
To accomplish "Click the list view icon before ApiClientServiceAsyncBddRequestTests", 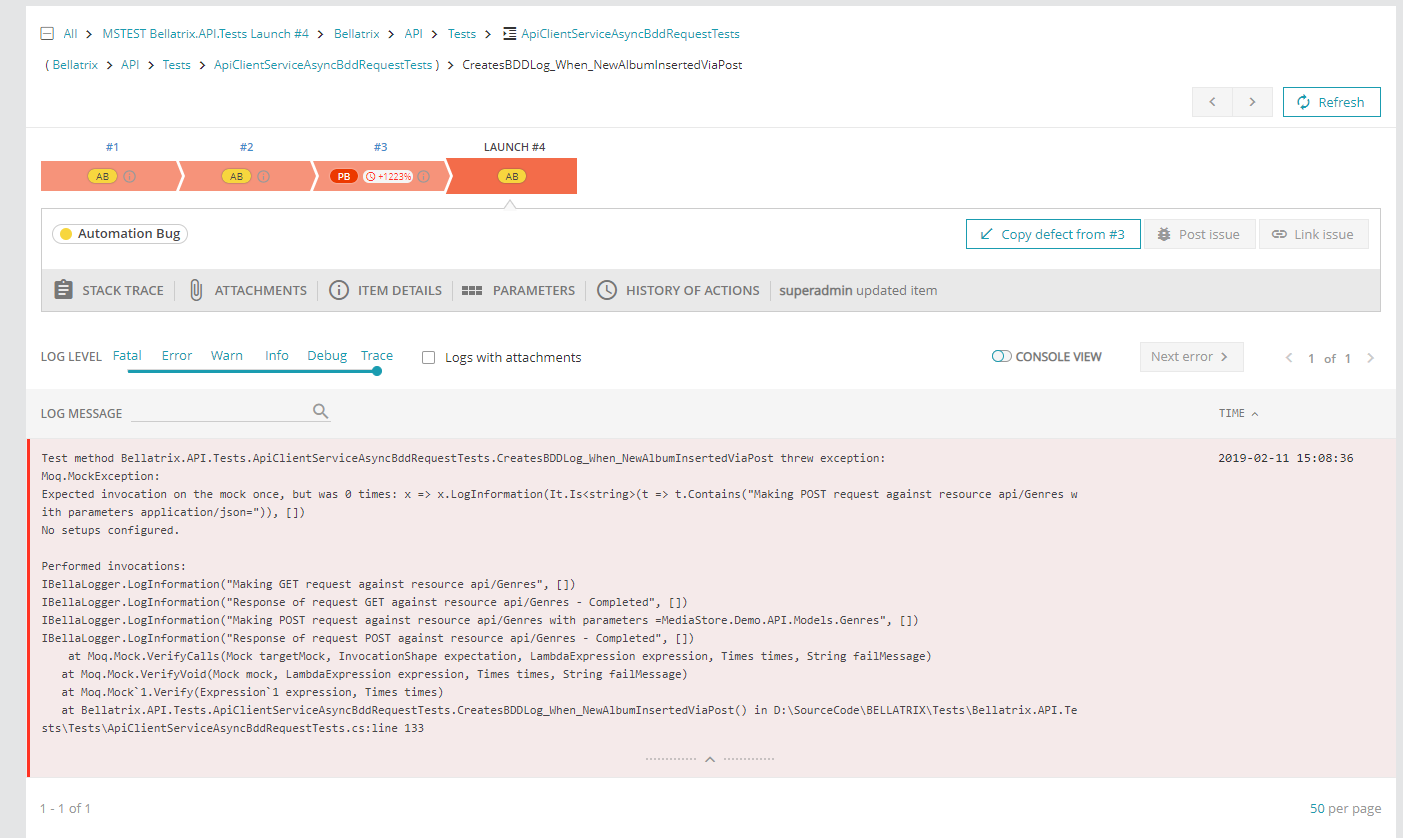I will (x=509, y=33).
